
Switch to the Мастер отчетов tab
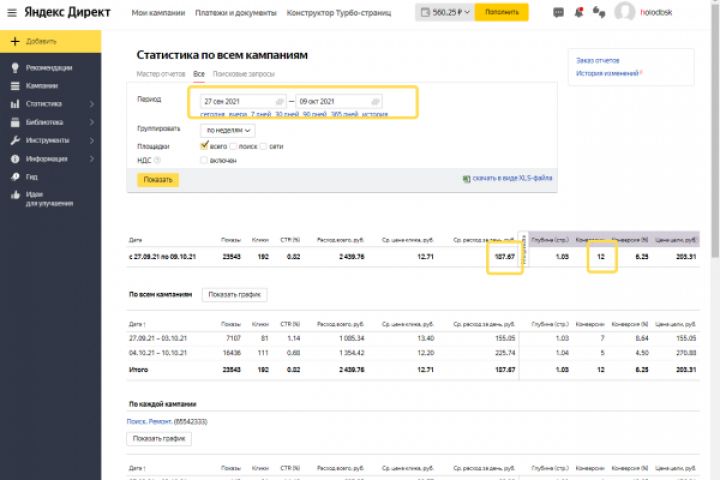162,74
